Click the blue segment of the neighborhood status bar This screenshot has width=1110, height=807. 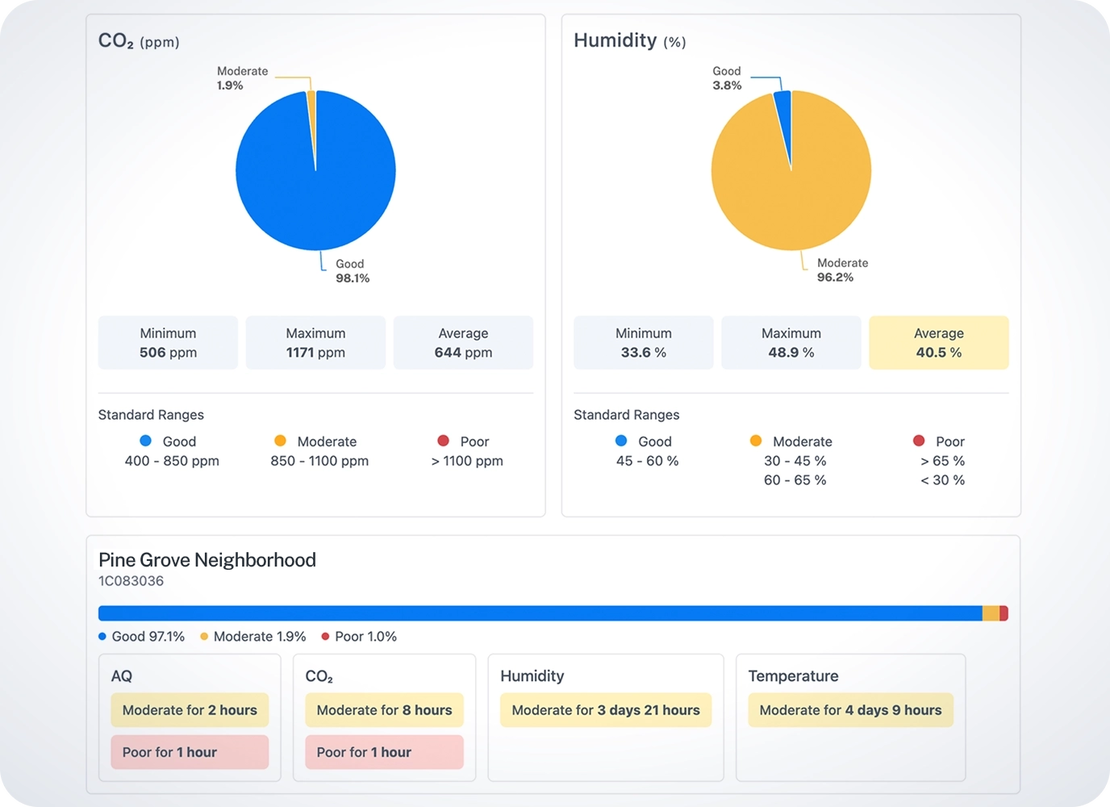pos(540,613)
